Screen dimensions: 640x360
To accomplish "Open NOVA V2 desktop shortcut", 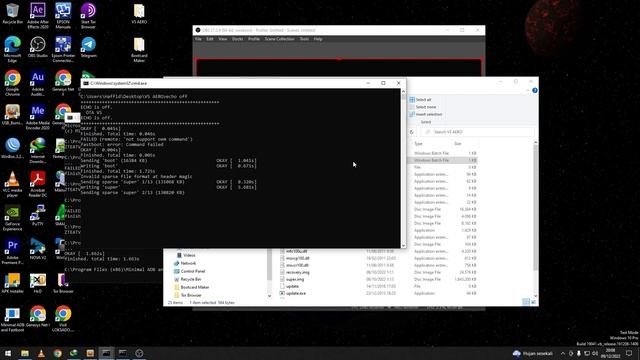I will [x=38, y=249].
